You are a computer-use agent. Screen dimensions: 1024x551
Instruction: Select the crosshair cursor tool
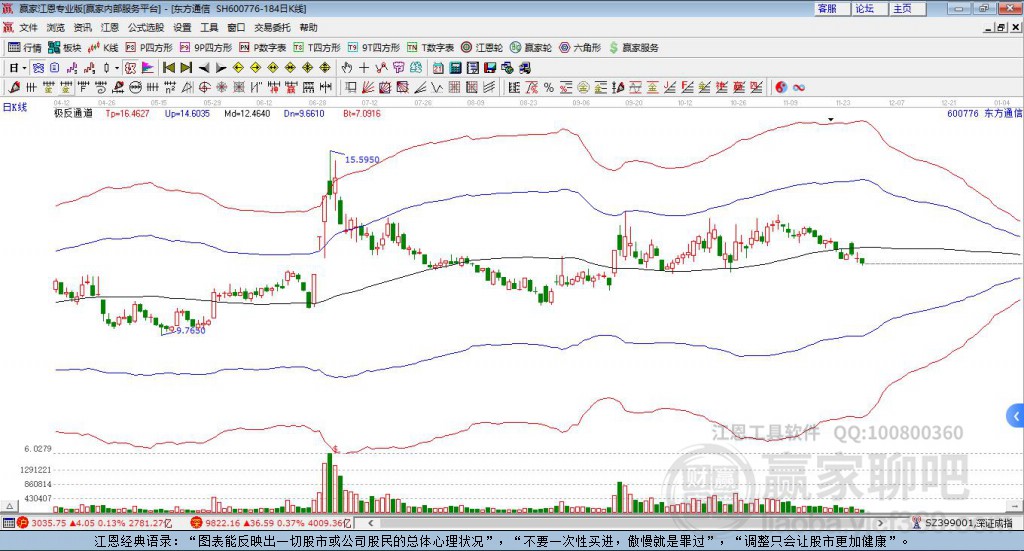[x=364, y=68]
